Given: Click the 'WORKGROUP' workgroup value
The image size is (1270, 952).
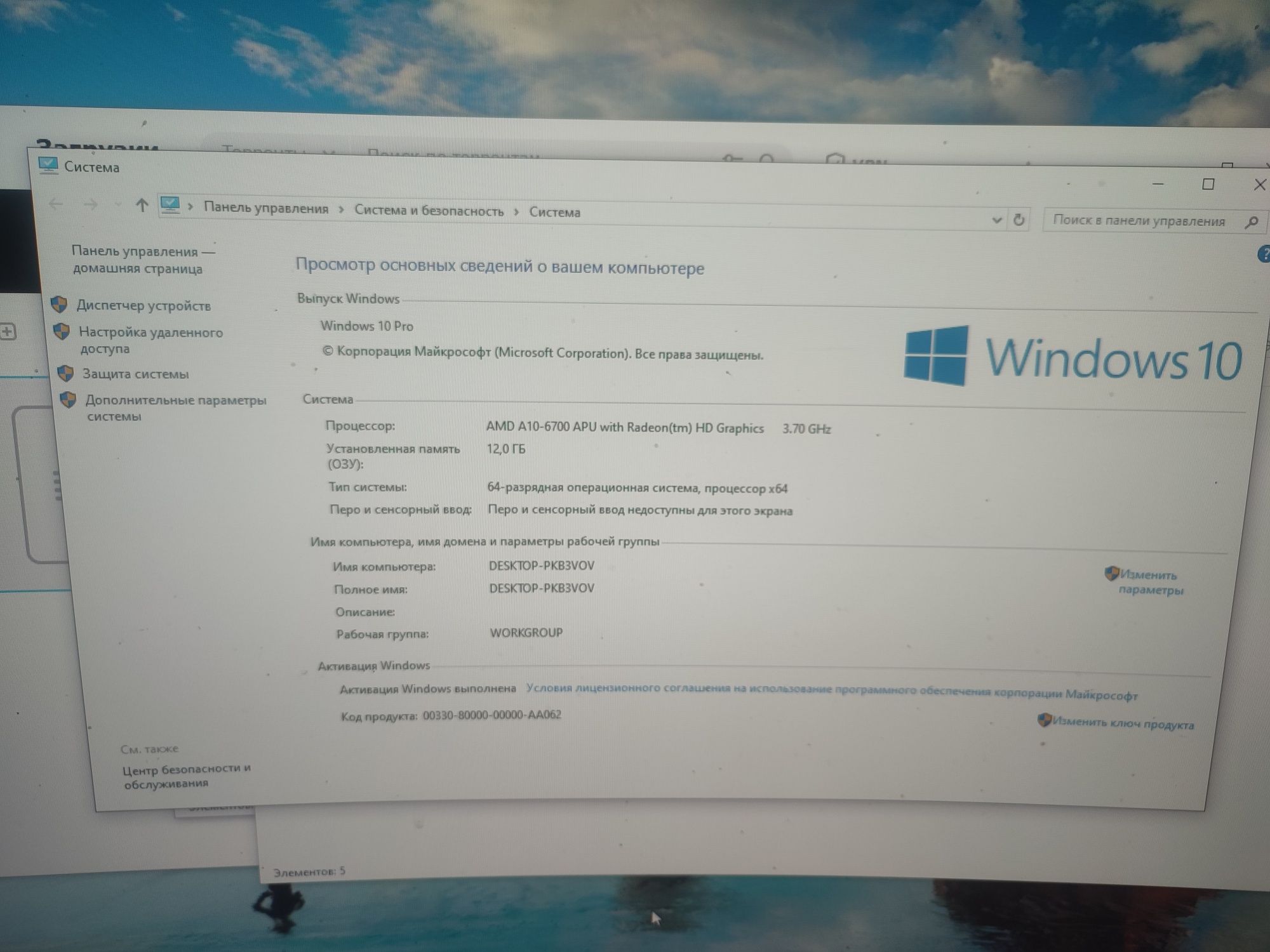Looking at the screenshot, I should click(x=526, y=633).
